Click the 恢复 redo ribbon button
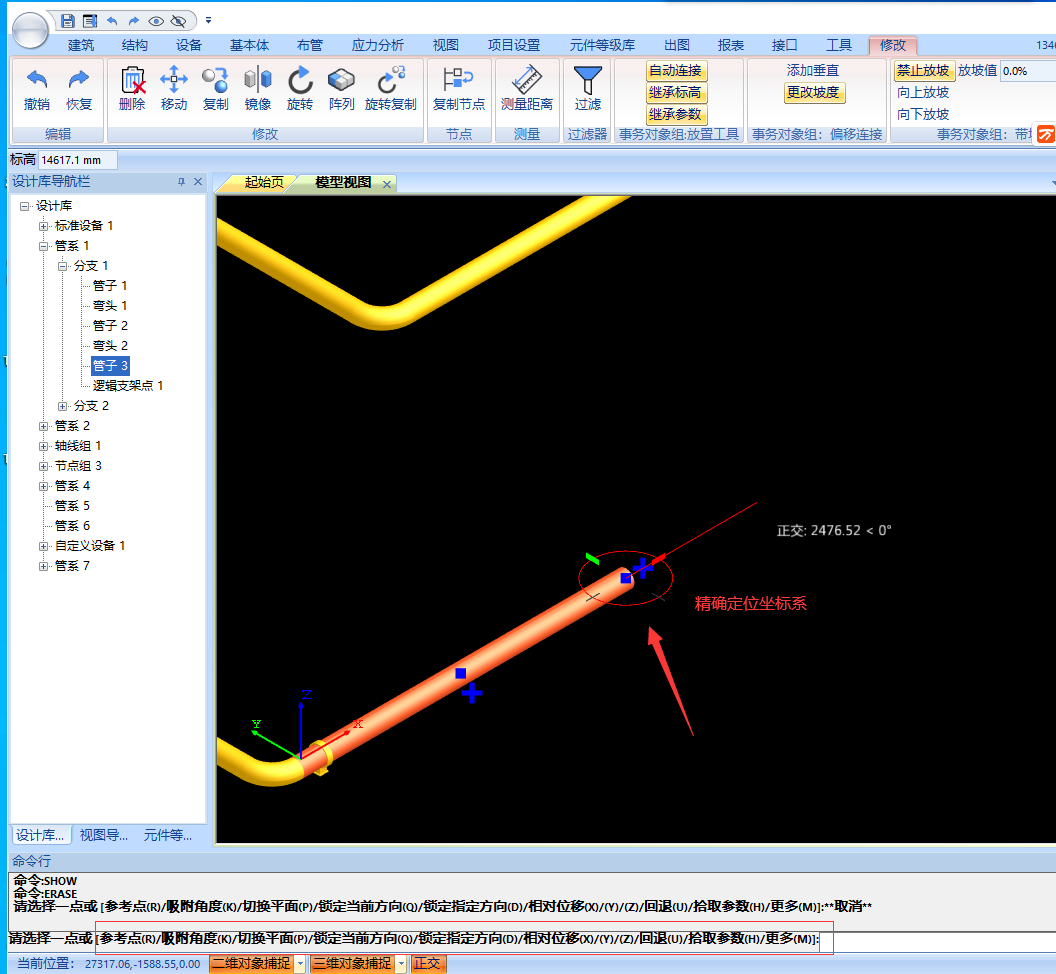 click(79, 90)
